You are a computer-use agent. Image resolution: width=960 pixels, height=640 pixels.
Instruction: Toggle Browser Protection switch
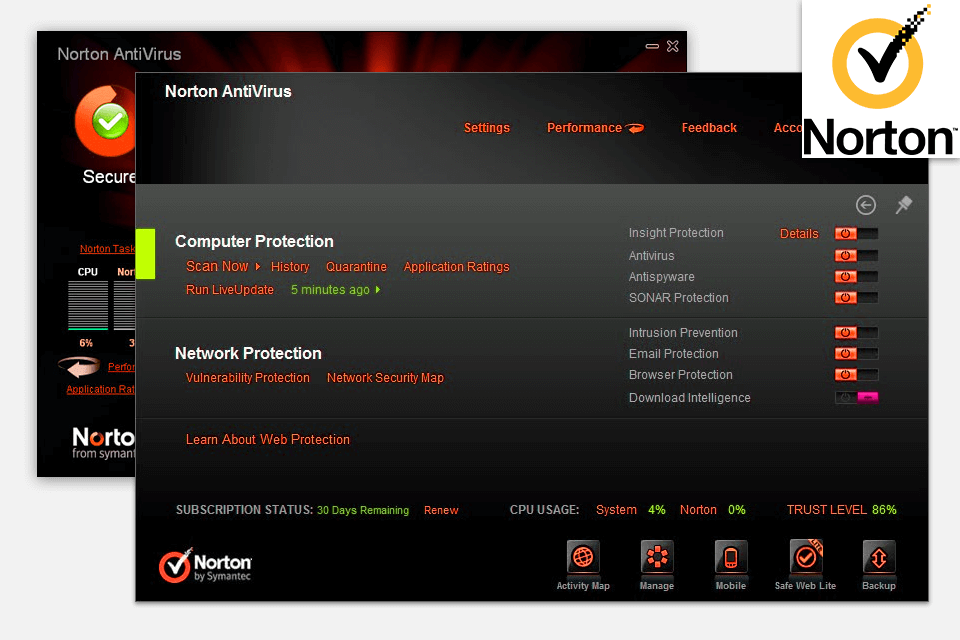click(856, 374)
